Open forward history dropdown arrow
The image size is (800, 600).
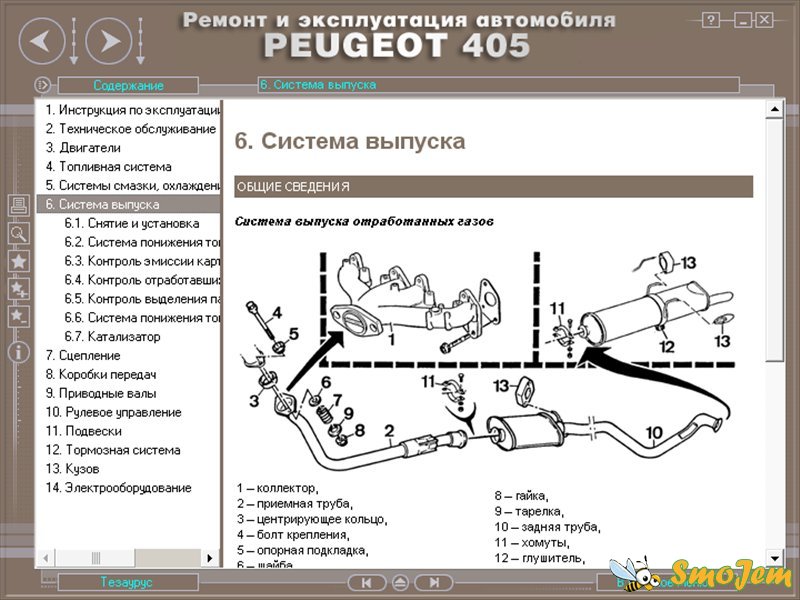click(140, 41)
